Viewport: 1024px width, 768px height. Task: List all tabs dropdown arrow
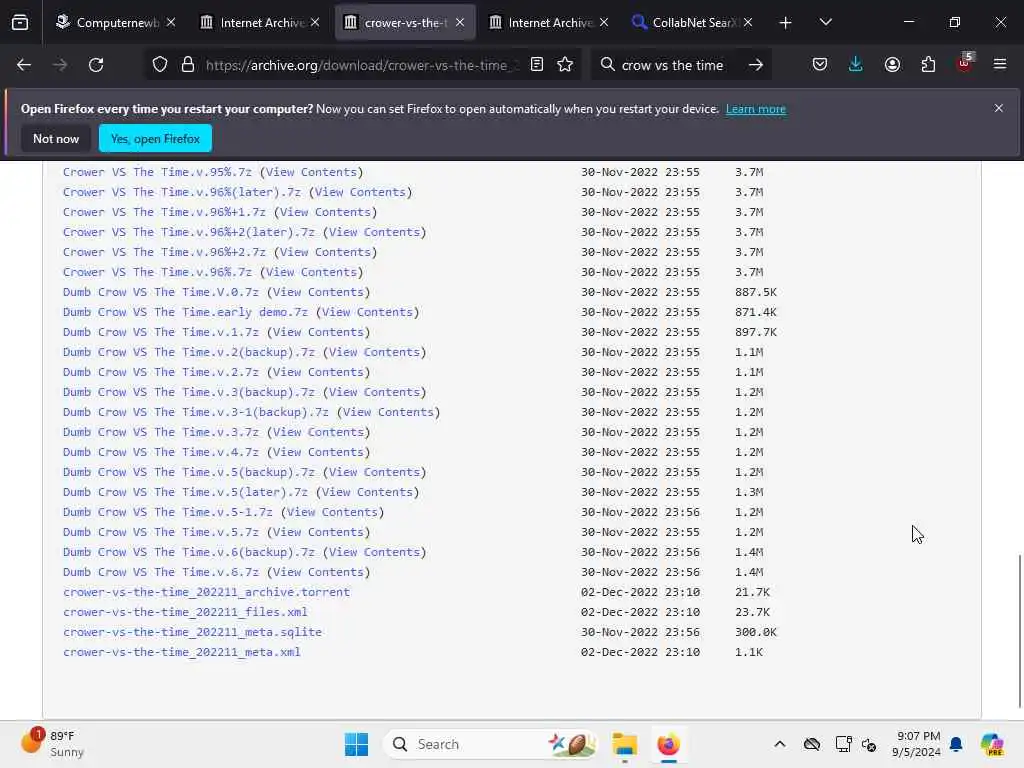pos(825,23)
